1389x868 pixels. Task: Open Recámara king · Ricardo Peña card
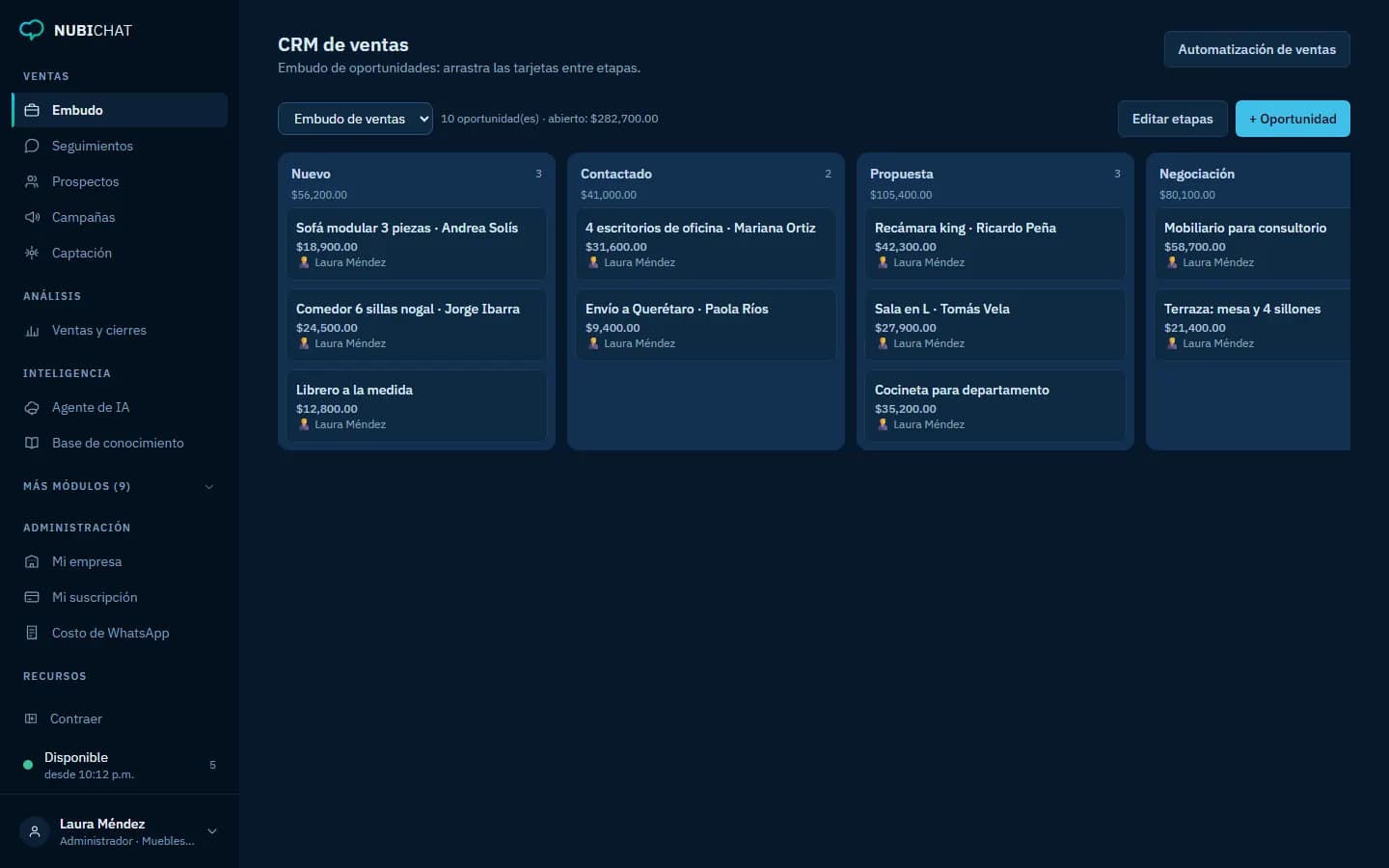(x=995, y=244)
